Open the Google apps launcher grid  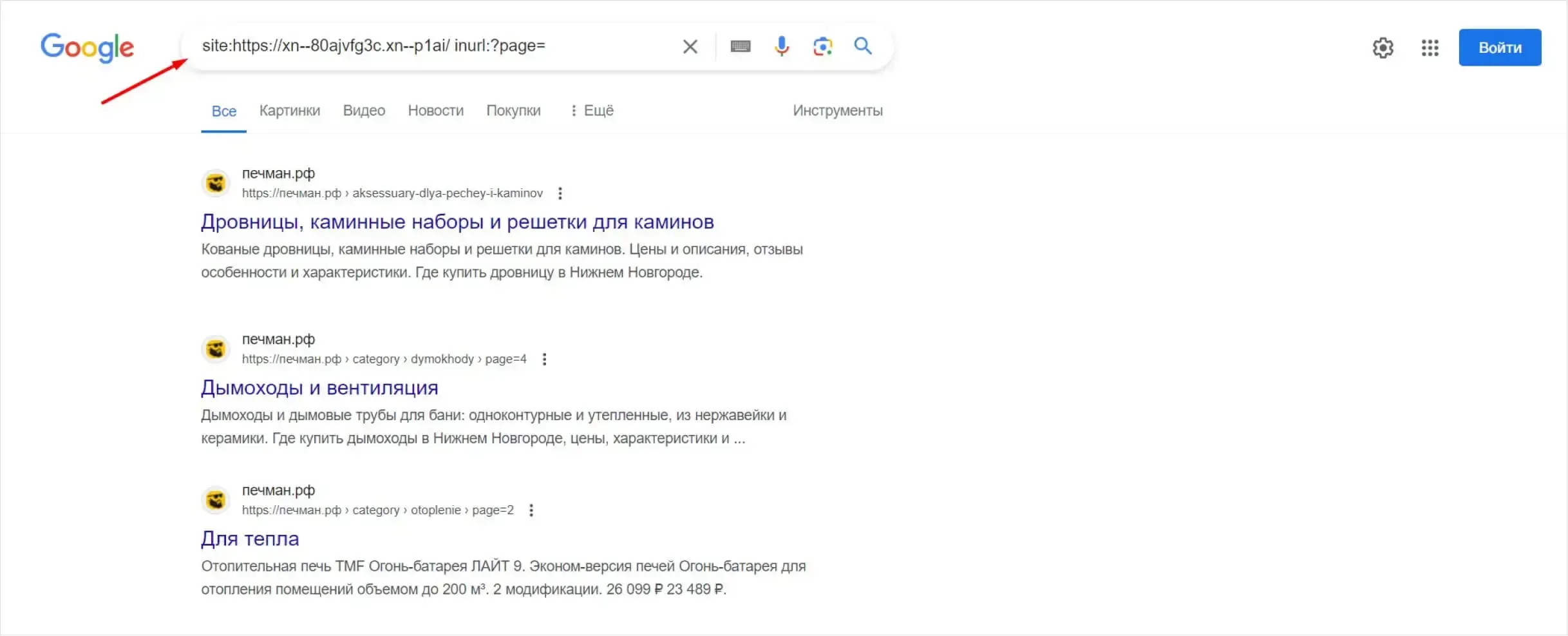point(1430,47)
